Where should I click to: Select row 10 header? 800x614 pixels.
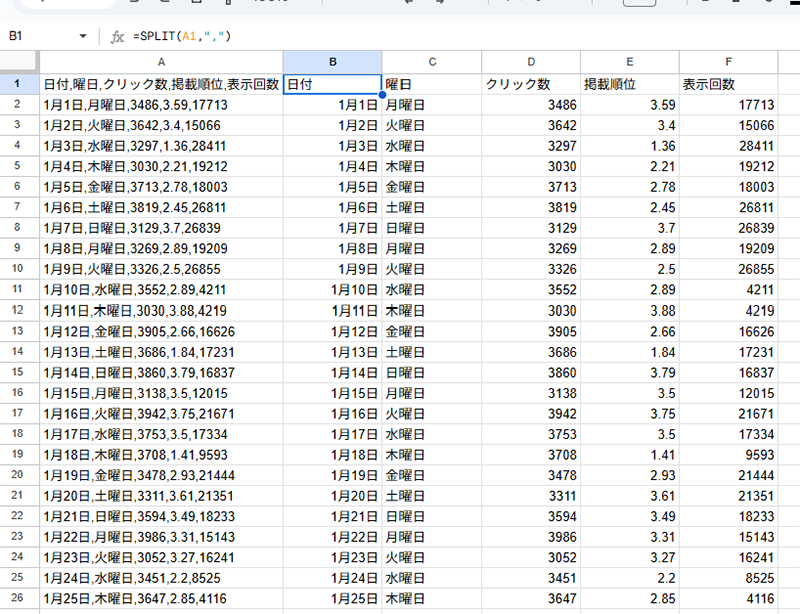19,269
